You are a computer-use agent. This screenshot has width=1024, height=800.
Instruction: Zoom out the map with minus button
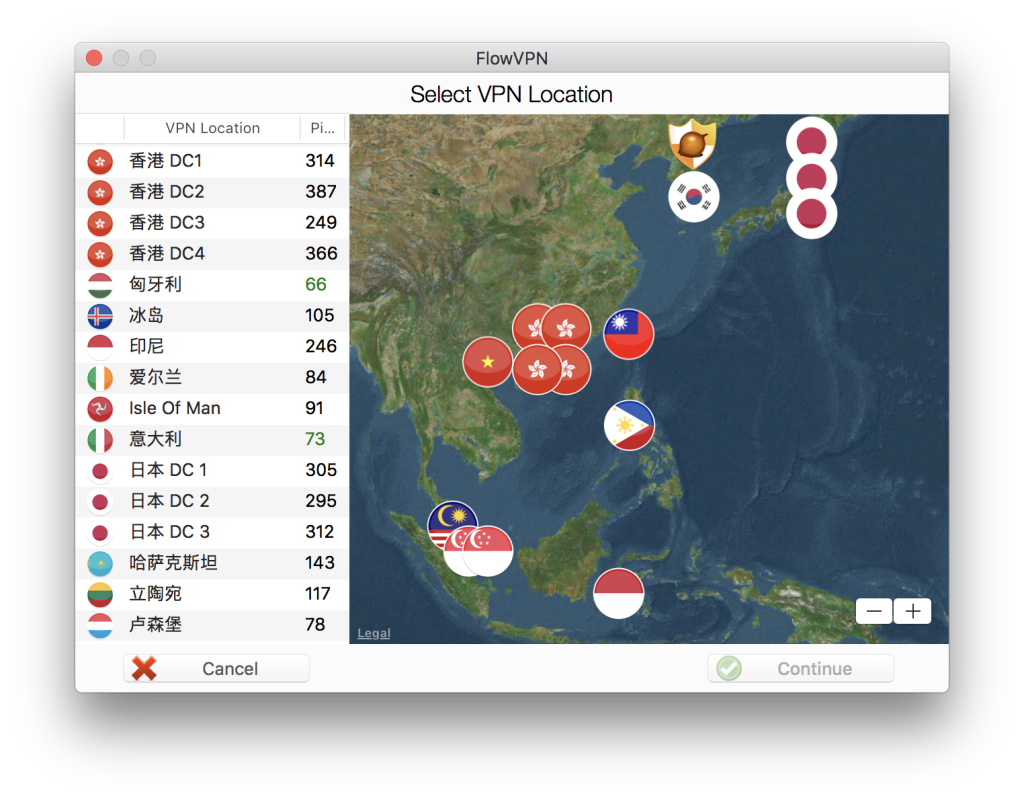click(x=874, y=611)
